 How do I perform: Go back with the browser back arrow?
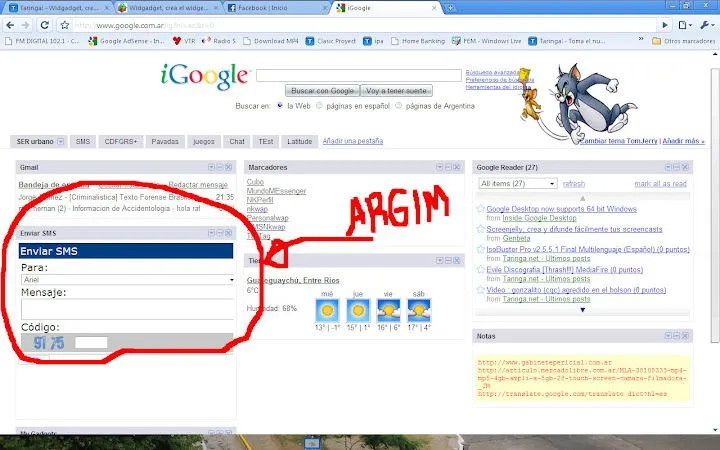[10, 25]
